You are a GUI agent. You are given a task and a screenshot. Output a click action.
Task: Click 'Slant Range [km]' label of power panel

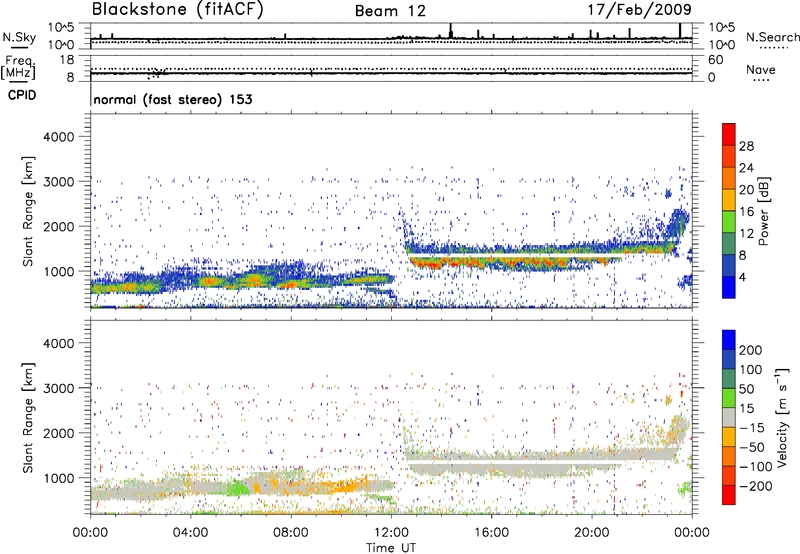click(x=28, y=211)
